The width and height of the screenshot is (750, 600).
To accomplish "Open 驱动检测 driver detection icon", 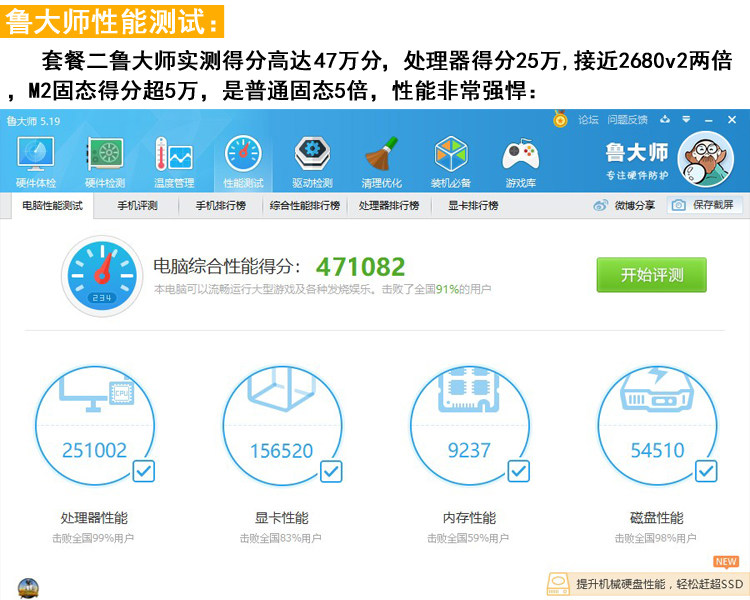I will (x=312, y=154).
